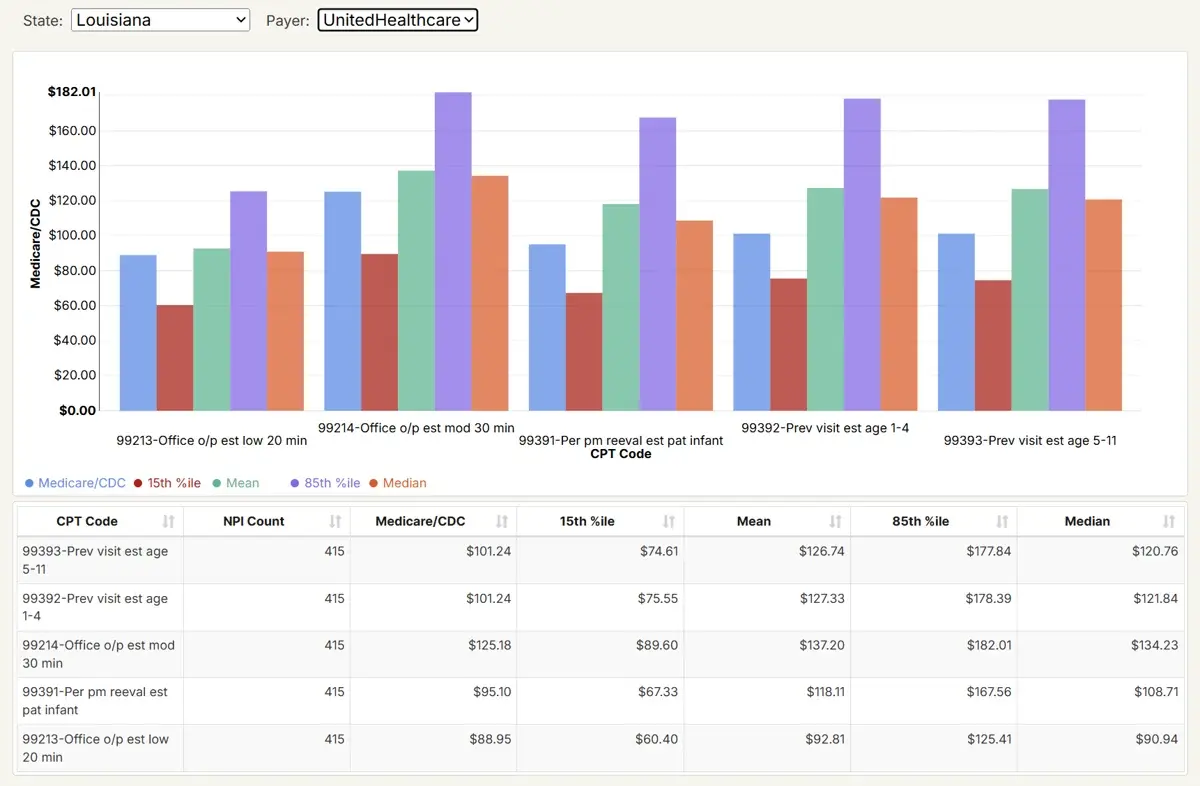Click the blue Medicare/CDC legend marker
This screenshot has width=1200, height=786.
pos(30,483)
